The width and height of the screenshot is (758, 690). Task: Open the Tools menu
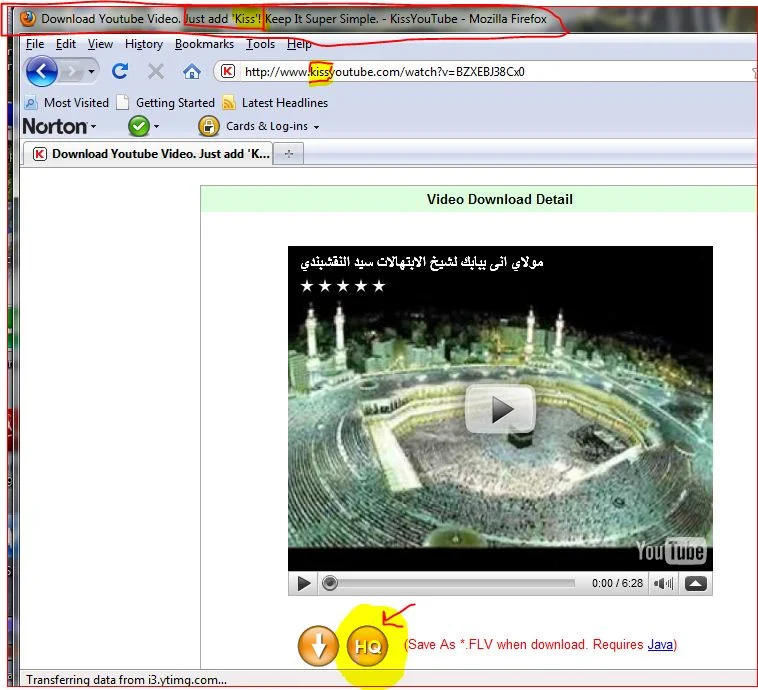260,44
